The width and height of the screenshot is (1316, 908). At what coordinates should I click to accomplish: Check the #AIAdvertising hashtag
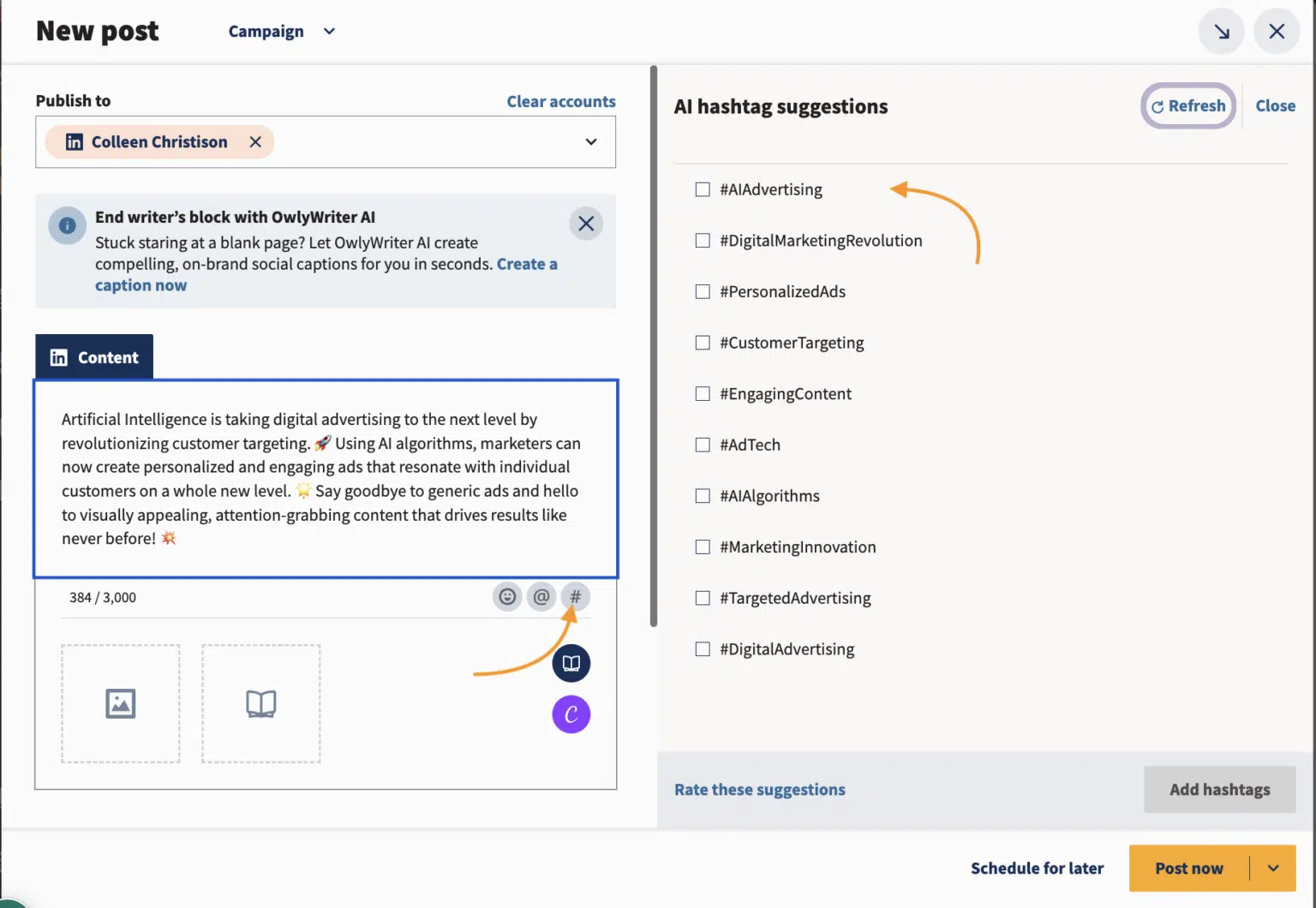click(703, 189)
